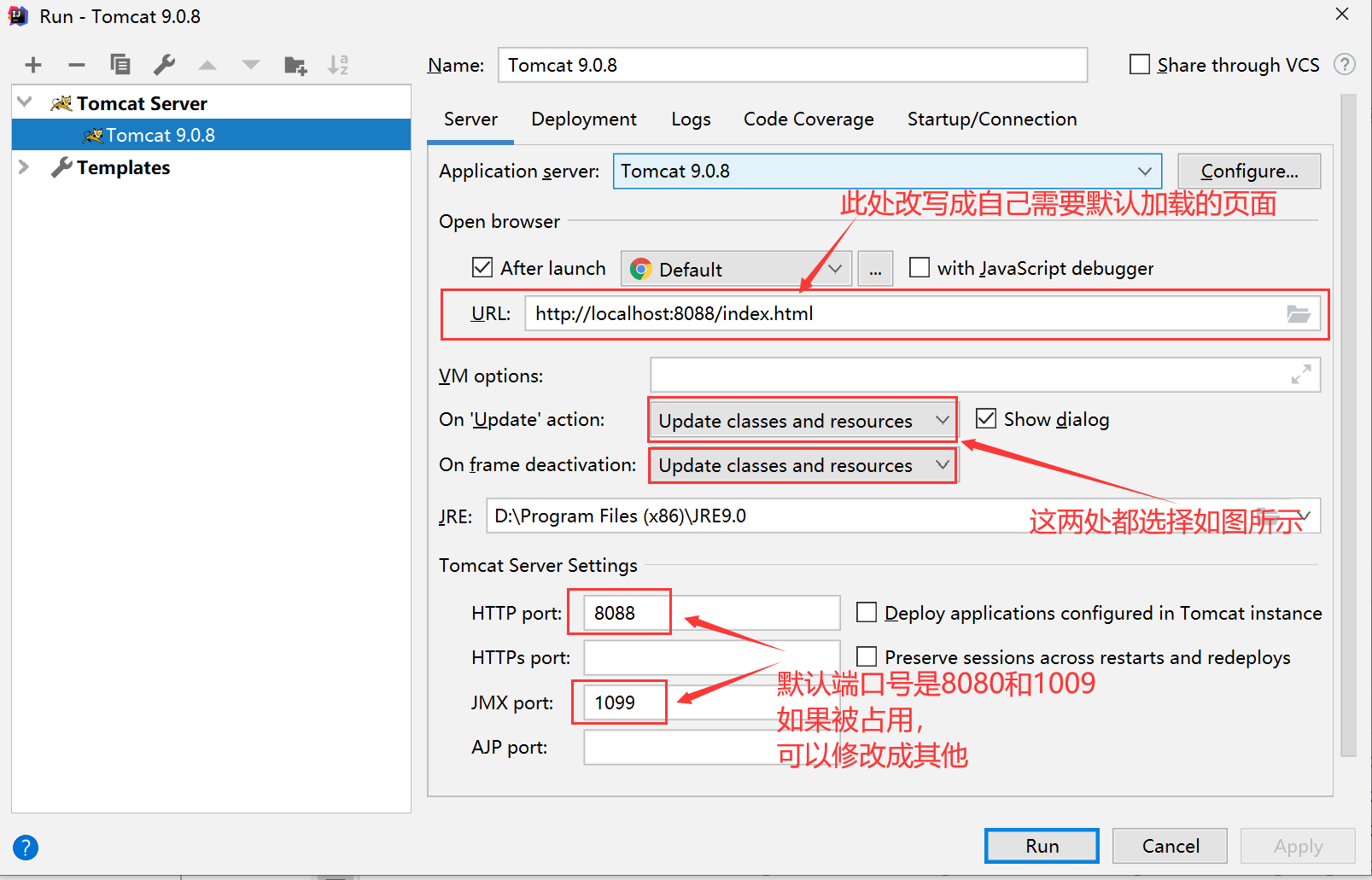1372x880 pixels.
Task: Expand the VM options field
Action: coord(1301,375)
